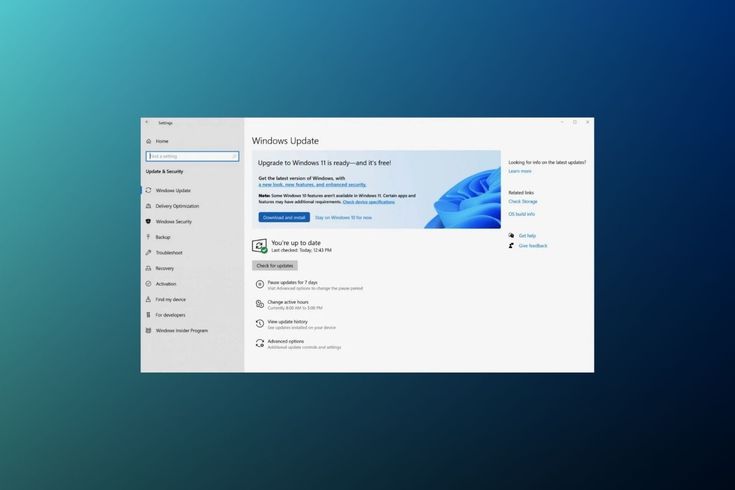Open Windows Insider Program settings

[181, 330]
